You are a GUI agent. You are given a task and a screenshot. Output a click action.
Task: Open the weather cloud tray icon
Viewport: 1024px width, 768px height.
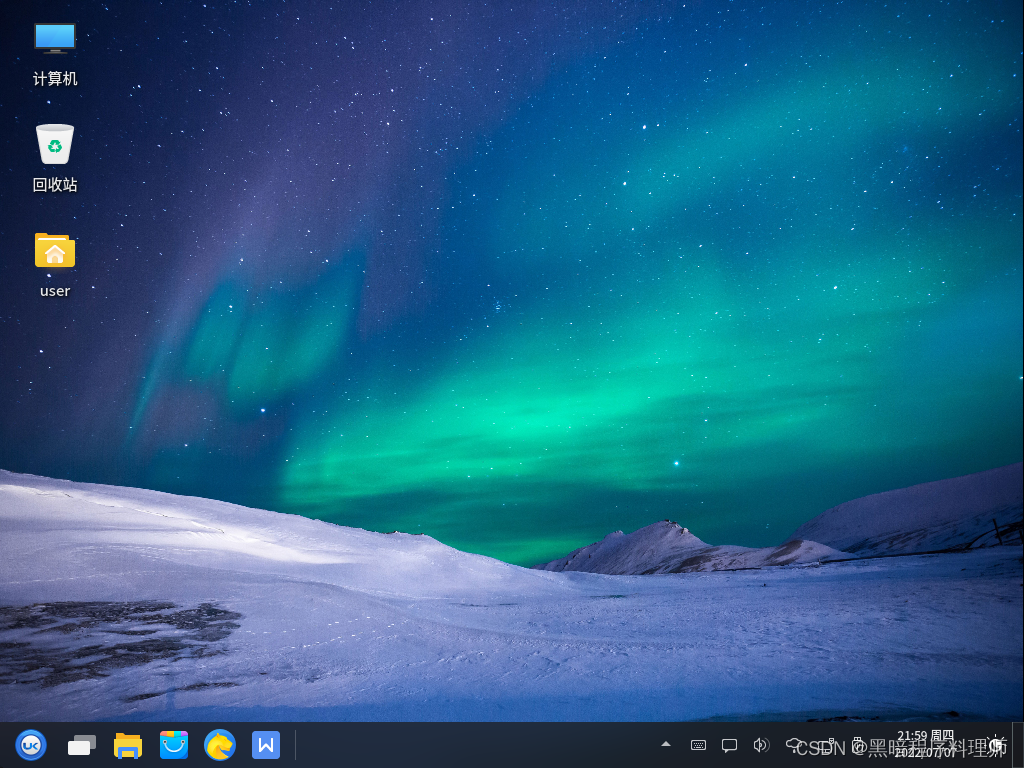[x=793, y=745]
